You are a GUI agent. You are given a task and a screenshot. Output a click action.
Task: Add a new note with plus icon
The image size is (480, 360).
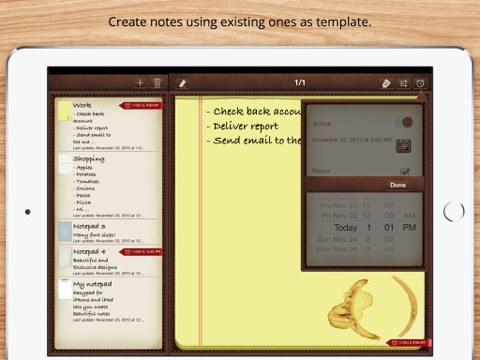(x=140, y=83)
